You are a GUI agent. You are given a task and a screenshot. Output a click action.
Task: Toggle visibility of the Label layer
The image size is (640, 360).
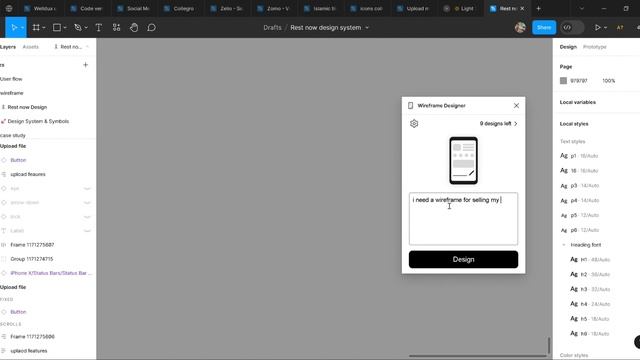tap(87, 231)
